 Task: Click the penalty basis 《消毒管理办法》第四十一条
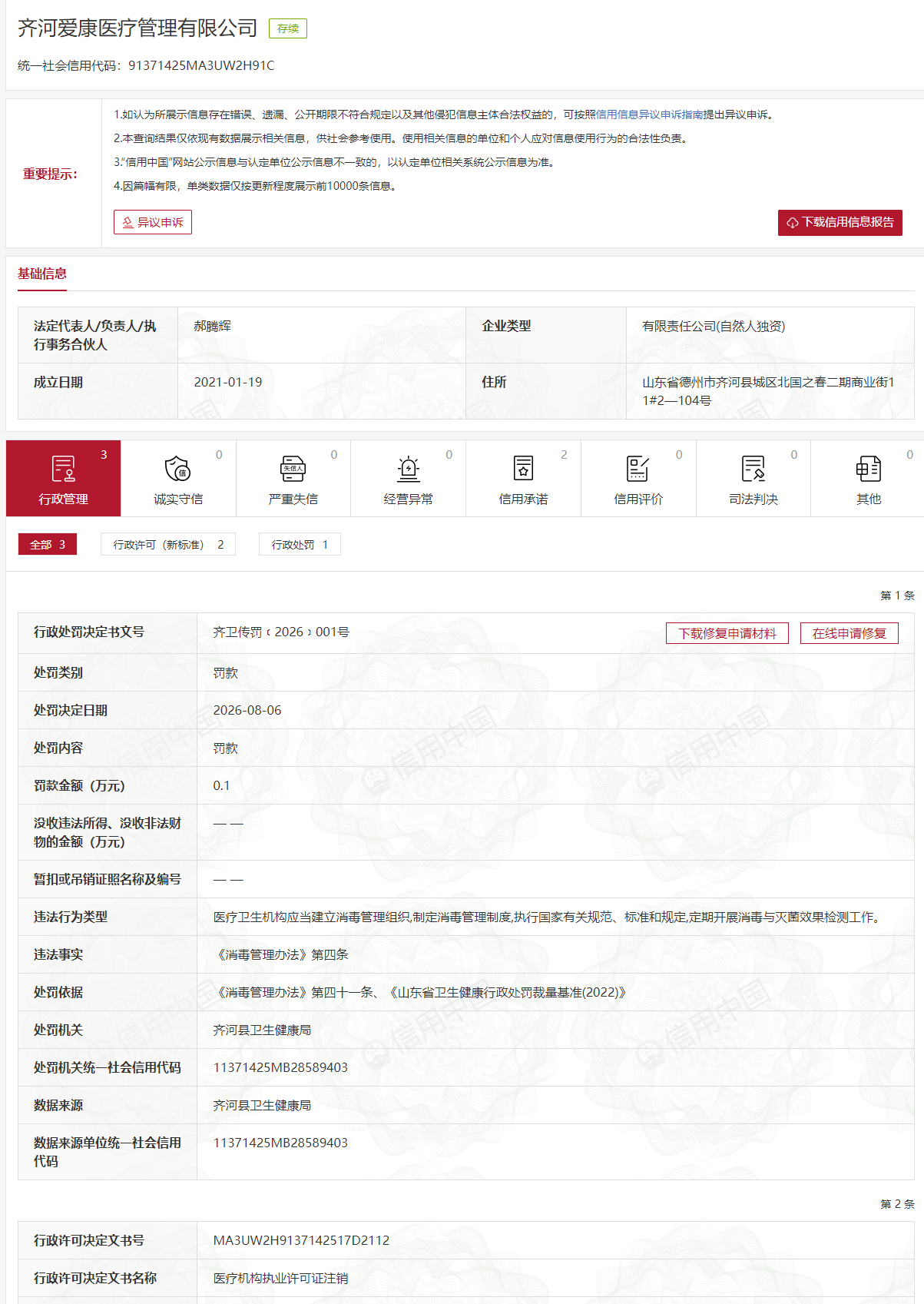[293, 992]
